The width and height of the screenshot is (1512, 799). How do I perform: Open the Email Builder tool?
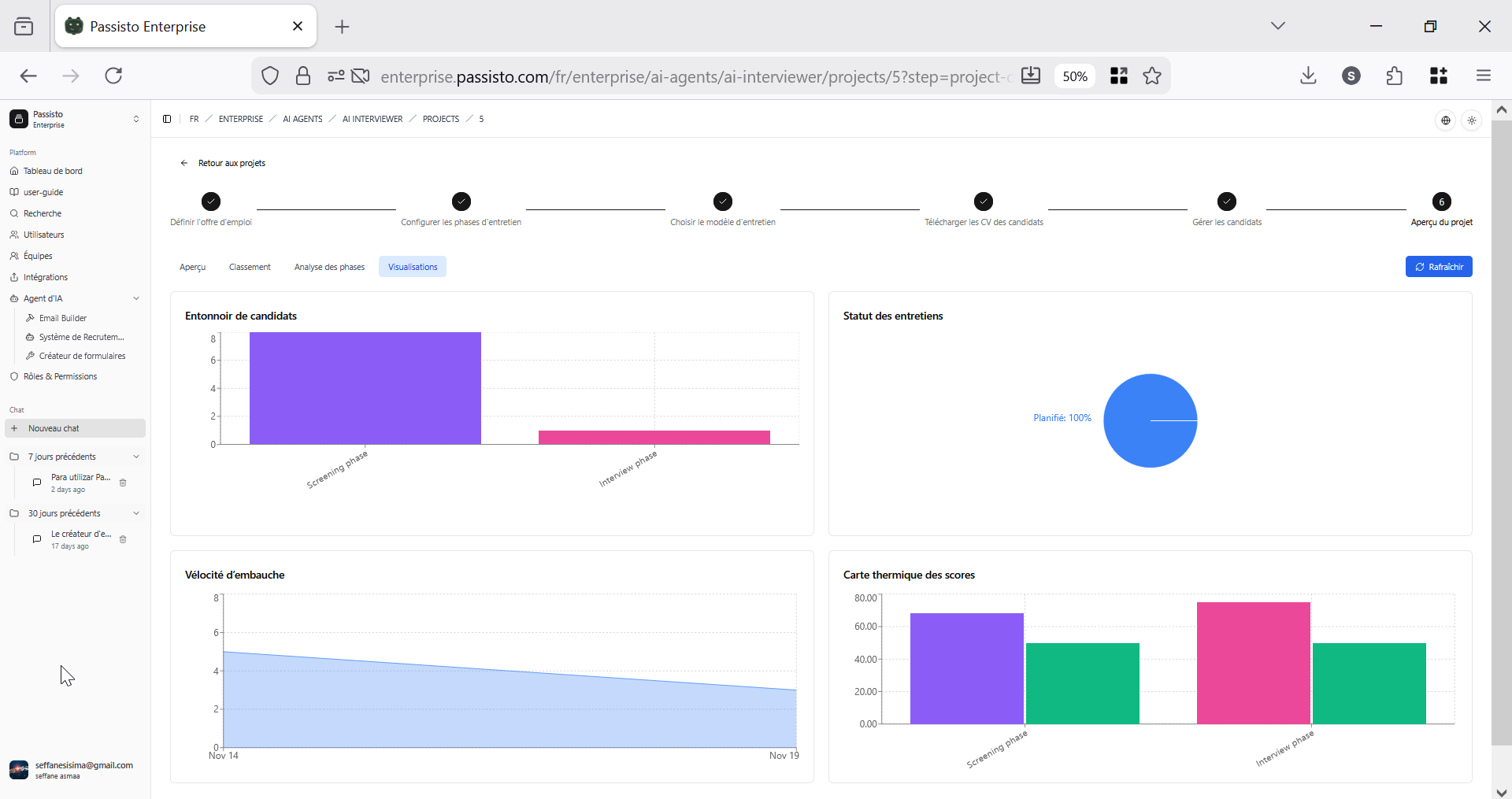tap(63, 318)
